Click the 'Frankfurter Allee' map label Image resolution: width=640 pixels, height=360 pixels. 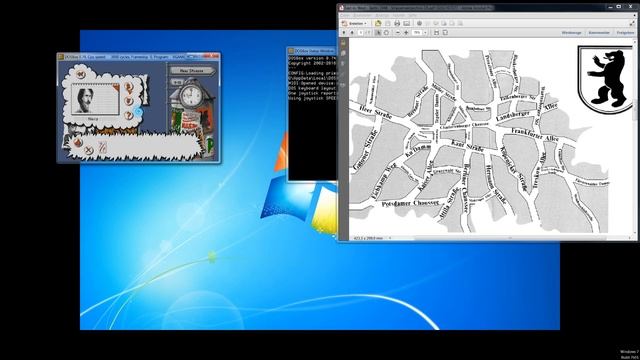[x=535, y=134]
